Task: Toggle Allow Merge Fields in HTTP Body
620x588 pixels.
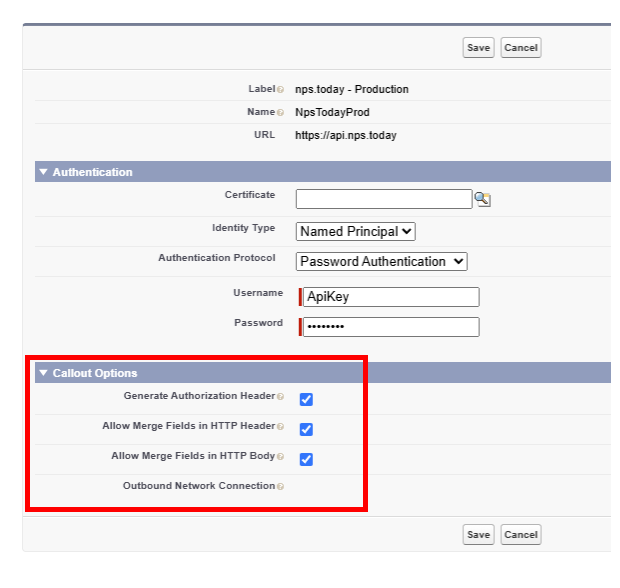Action: coord(306,459)
